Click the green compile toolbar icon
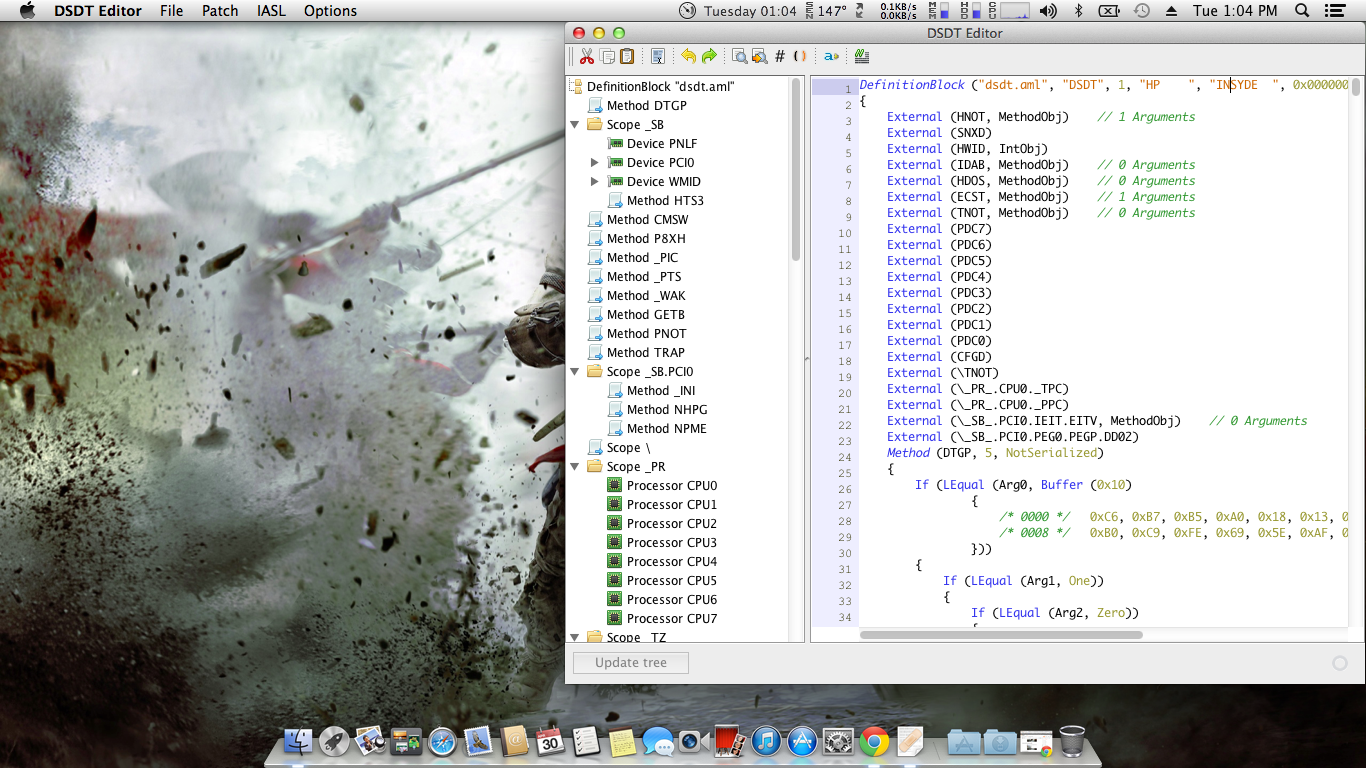The width and height of the screenshot is (1366, 768). coord(862,56)
